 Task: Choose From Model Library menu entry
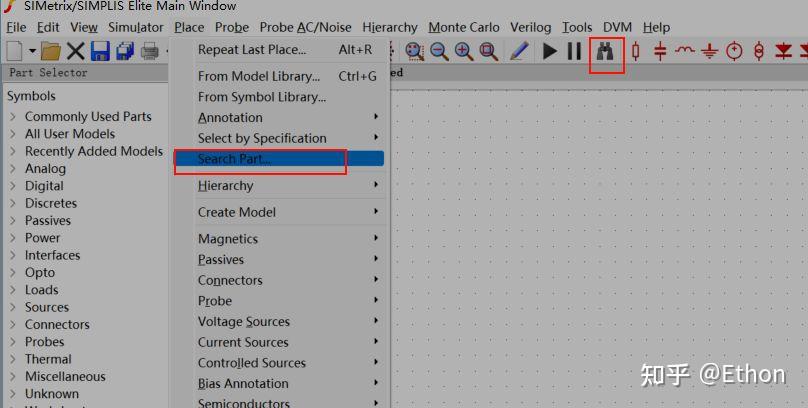(279, 76)
